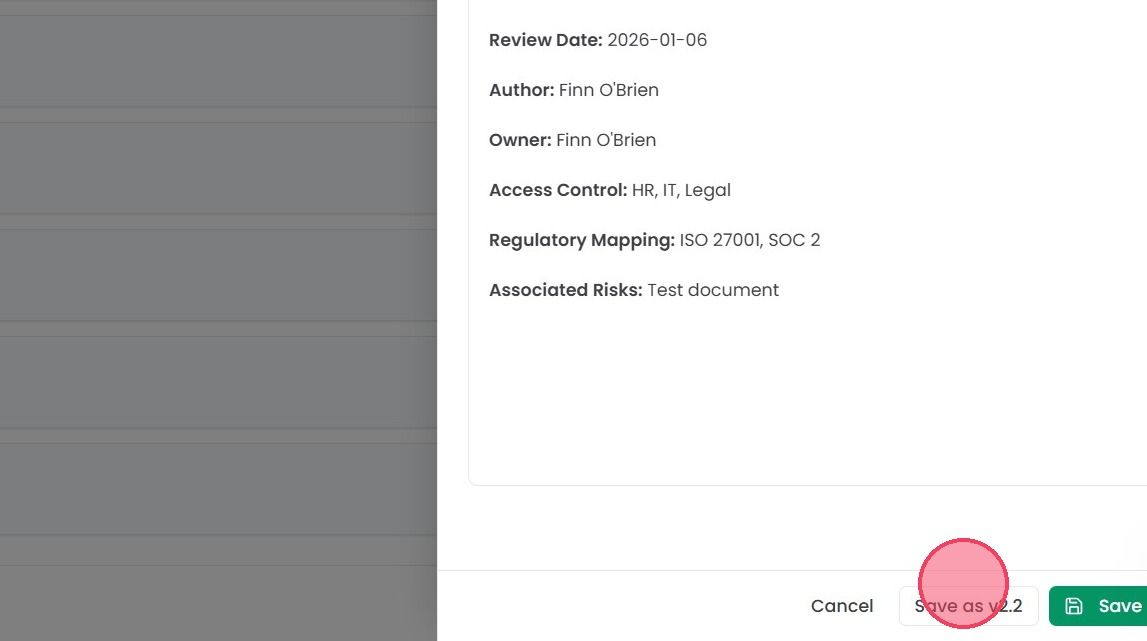Click the v2.2 version text on button
The image size is (1147, 641).
(1005, 606)
